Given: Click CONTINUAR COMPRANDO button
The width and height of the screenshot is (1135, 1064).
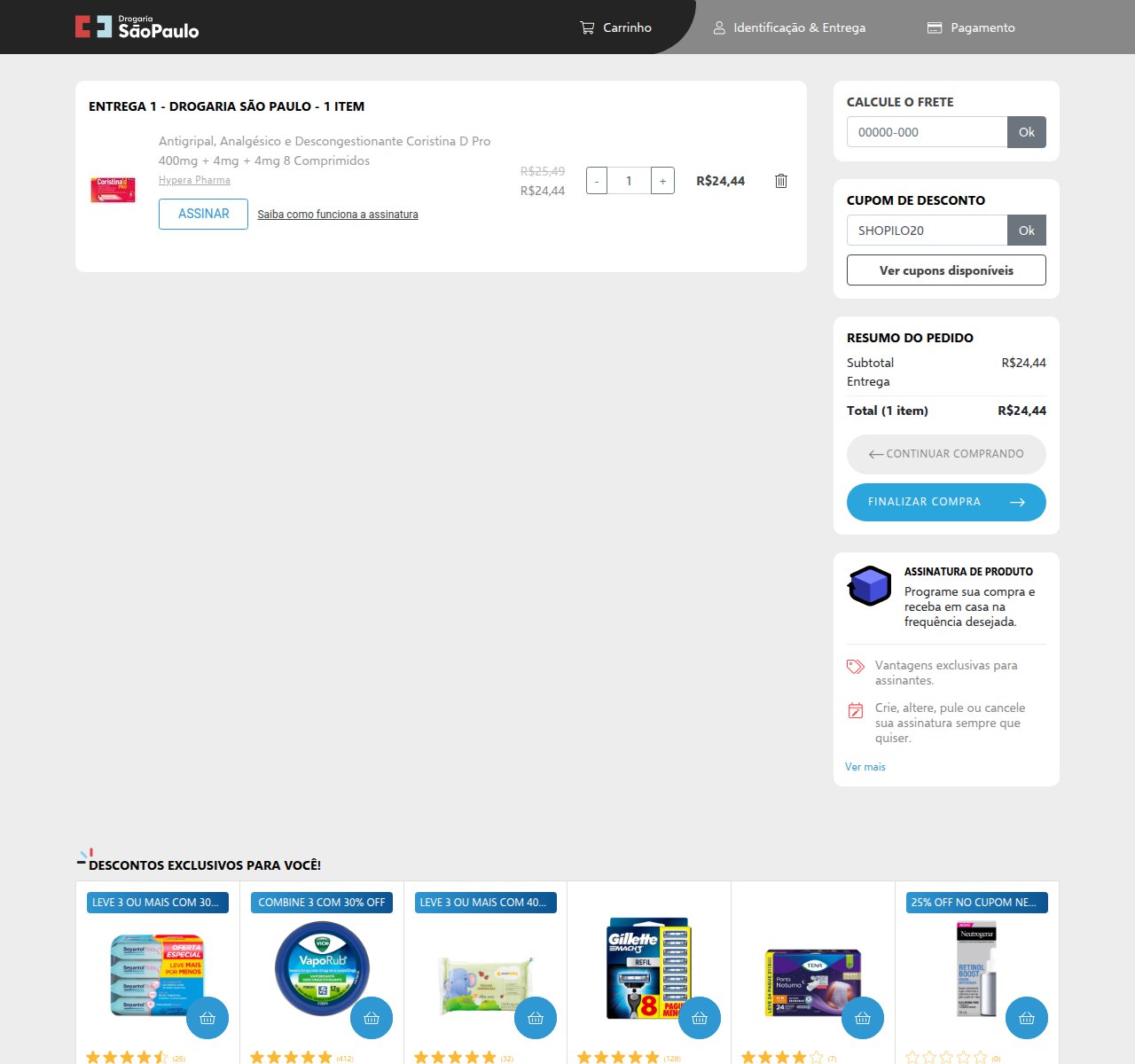Looking at the screenshot, I should [946, 454].
